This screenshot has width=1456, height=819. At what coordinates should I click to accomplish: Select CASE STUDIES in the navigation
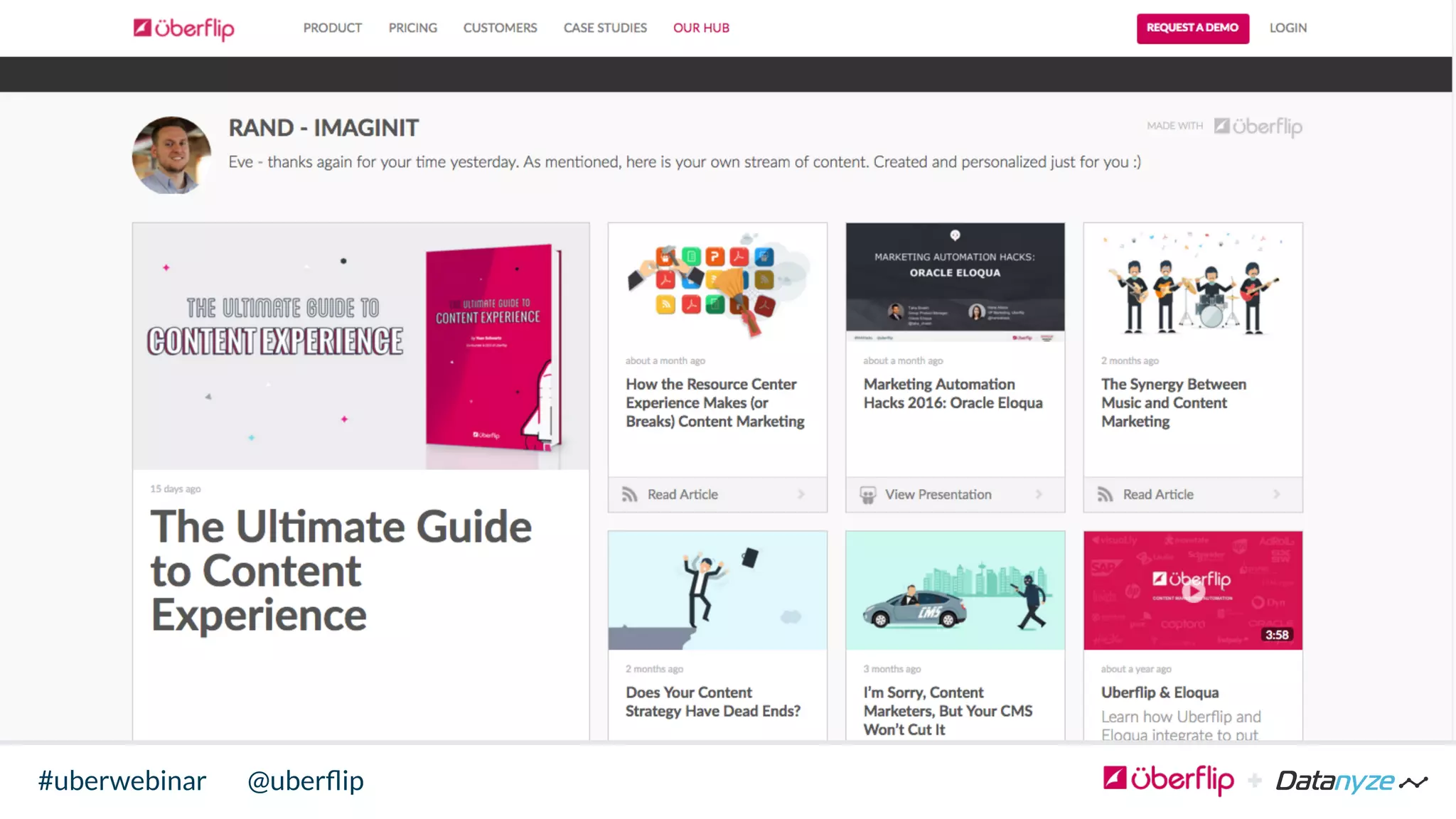tap(605, 28)
